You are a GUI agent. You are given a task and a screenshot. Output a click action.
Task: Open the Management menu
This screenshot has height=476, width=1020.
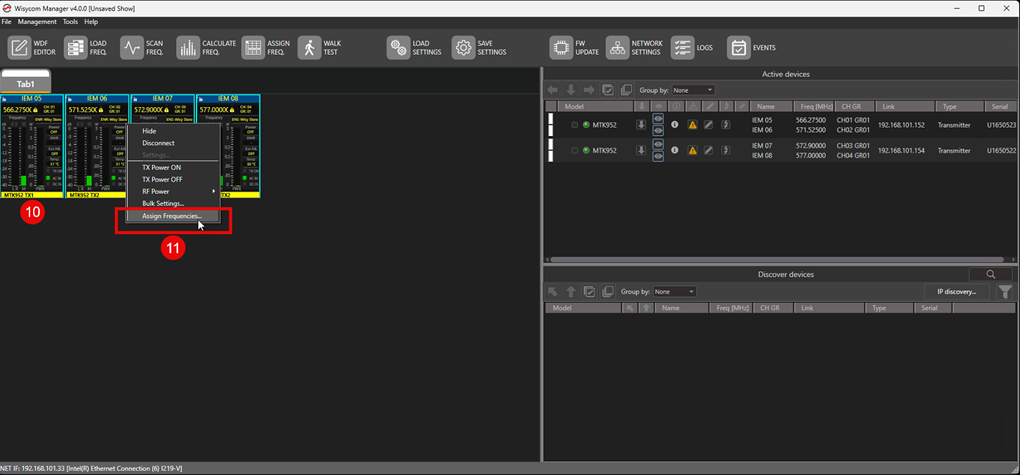click(x=37, y=21)
